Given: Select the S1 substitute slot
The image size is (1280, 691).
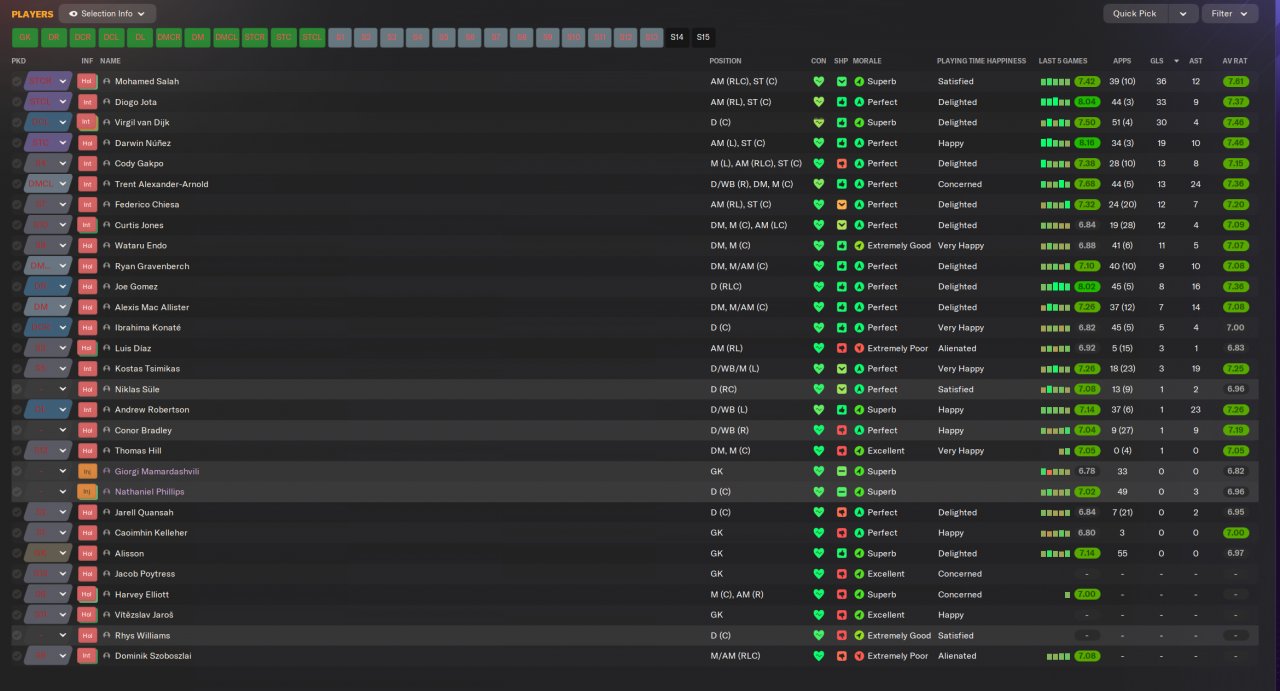Looking at the screenshot, I should (340, 37).
